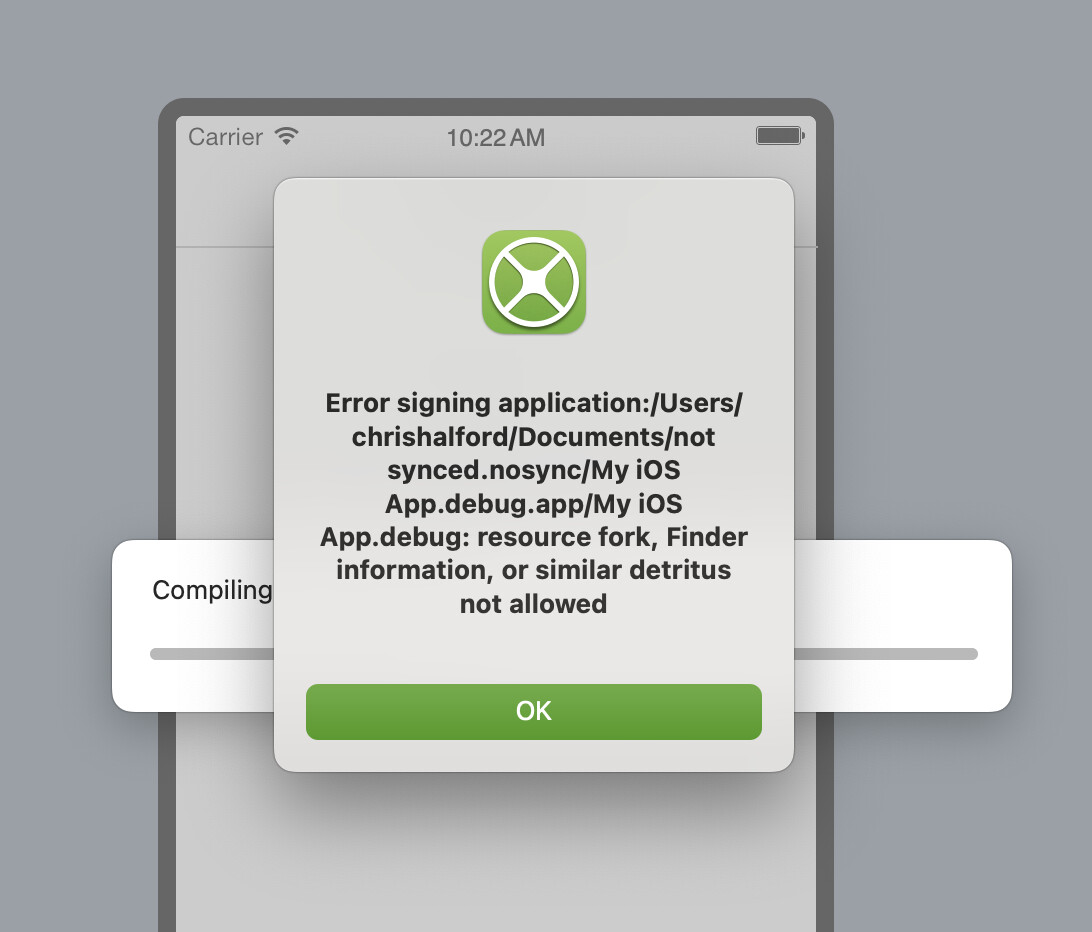Tap the 10:22 AM clock
Image resolution: width=1092 pixels, height=932 pixels.
pos(495,137)
